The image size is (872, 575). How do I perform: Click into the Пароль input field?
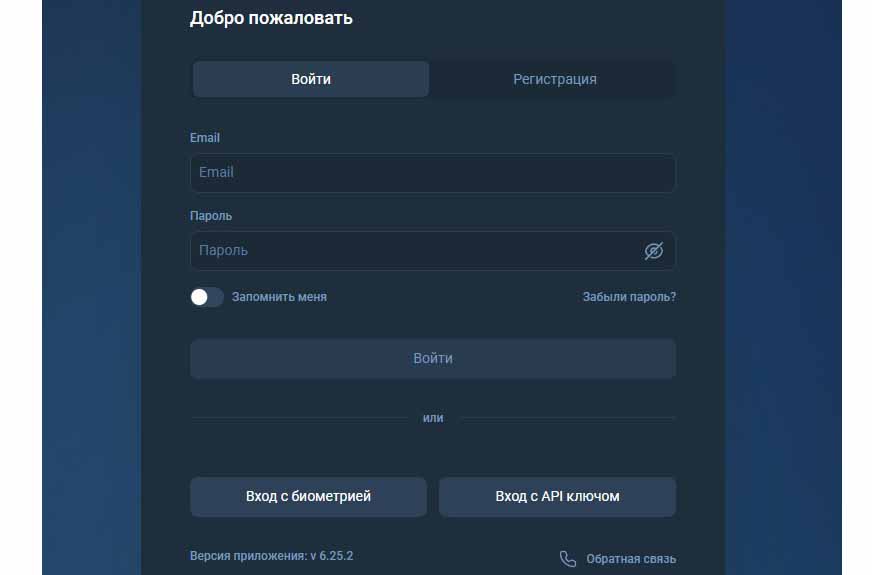pyautogui.click(x=433, y=251)
